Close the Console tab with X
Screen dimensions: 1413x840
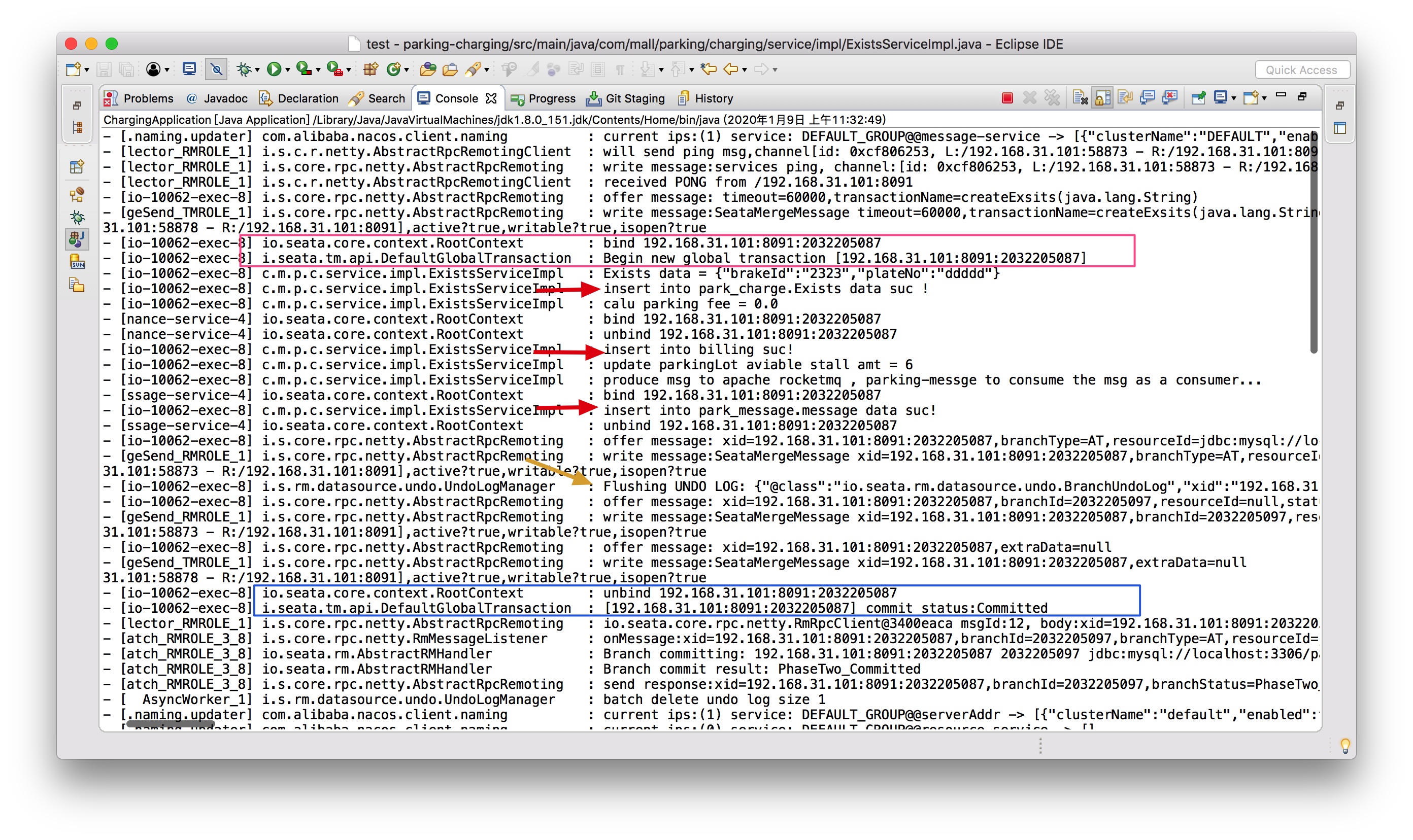click(x=491, y=98)
